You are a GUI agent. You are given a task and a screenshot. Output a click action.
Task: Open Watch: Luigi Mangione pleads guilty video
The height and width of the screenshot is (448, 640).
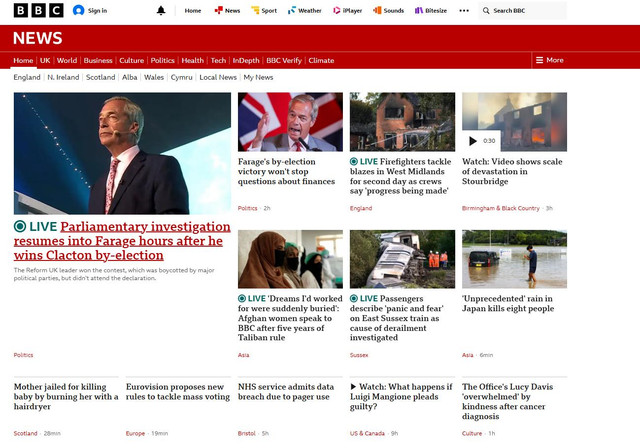401,397
